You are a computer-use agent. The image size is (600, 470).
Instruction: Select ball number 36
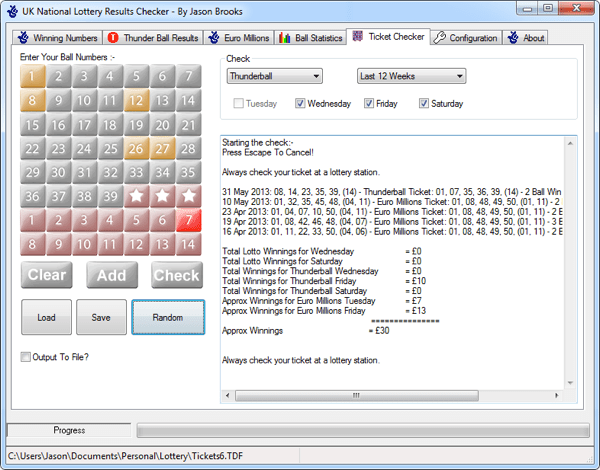pyautogui.click(x=33, y=196)
